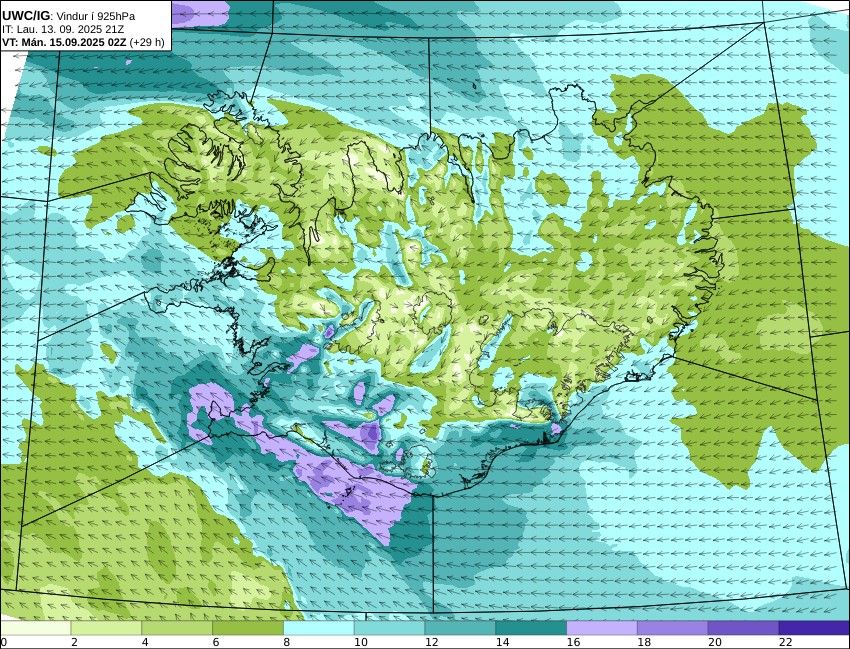This screenshot has width=850, height=649.
Task: Click the 'VT: Mán. 15.09.2025 02Z' line
Action: [65, 42]
